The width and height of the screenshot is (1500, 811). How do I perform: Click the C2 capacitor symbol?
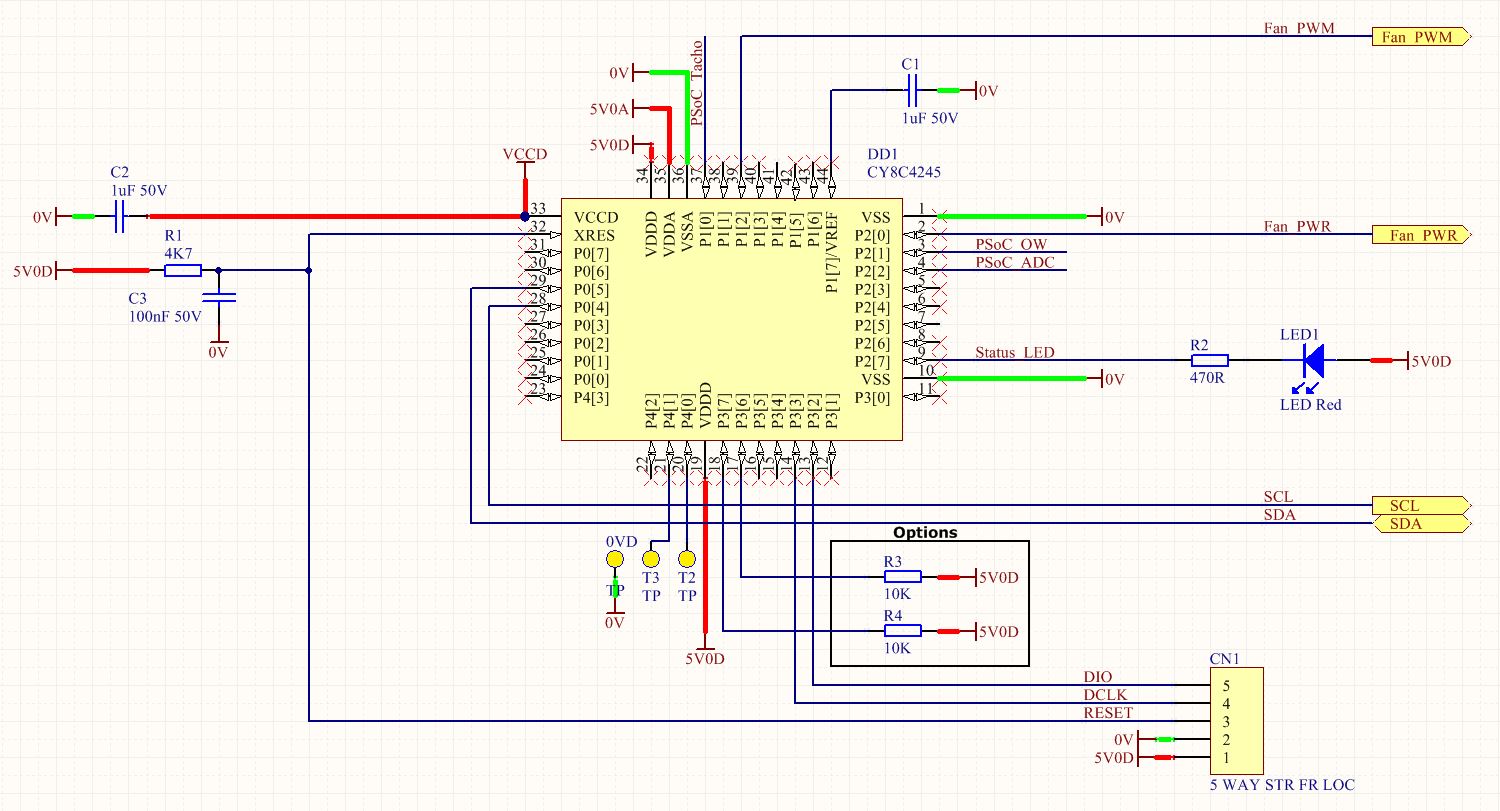[x=120, y=215]
